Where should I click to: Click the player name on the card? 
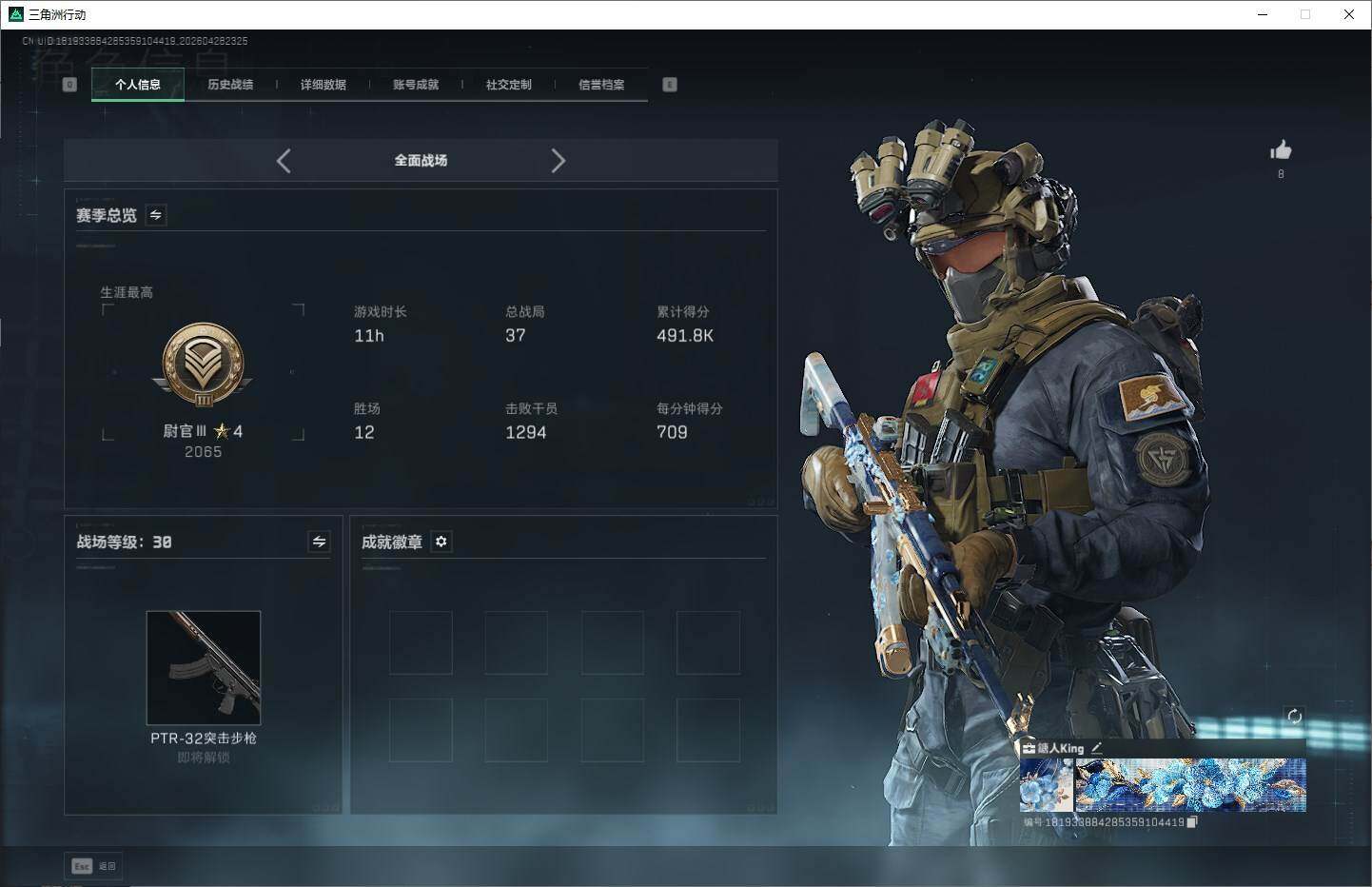(x=1060, y=748)
